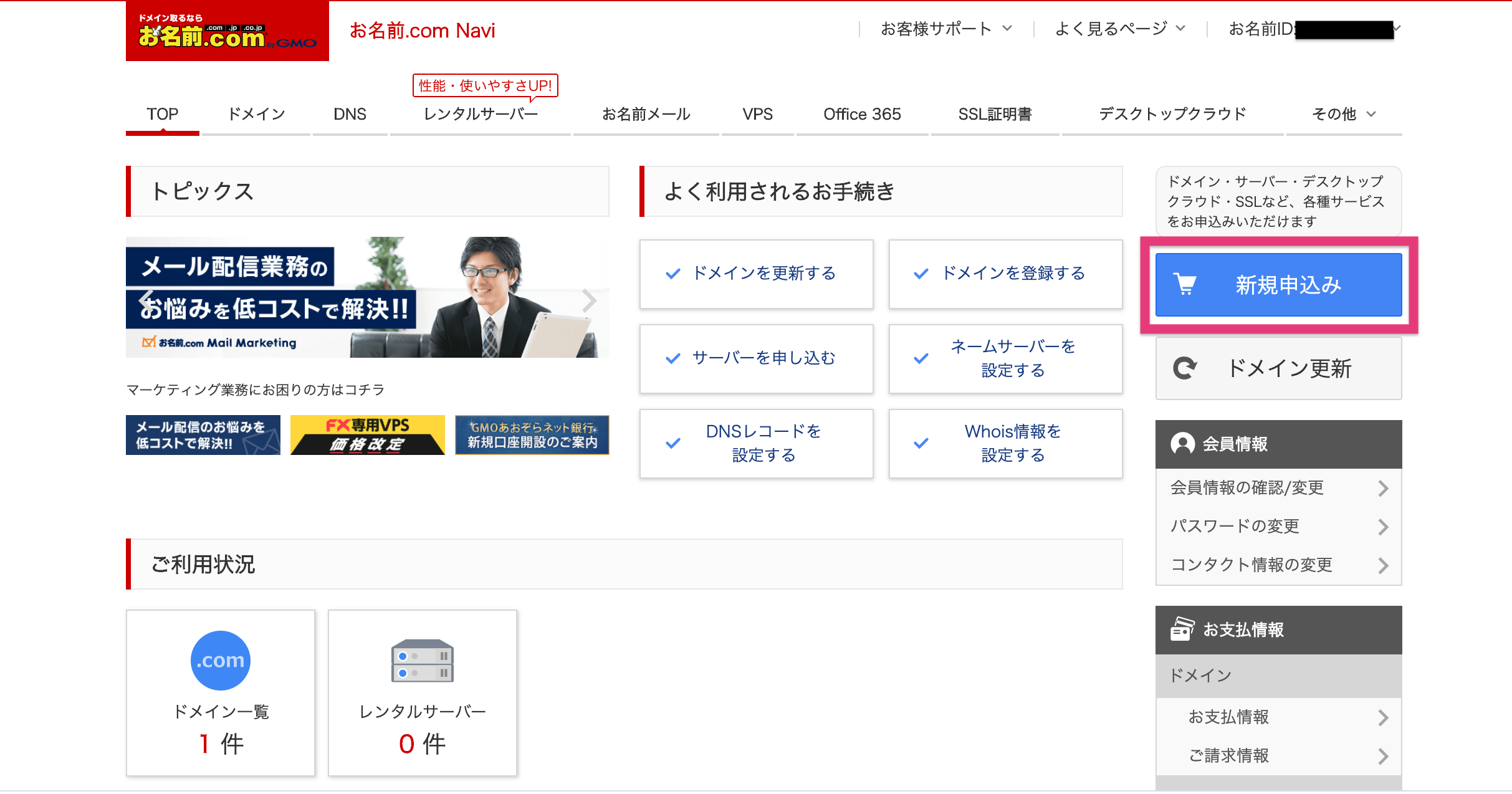Image resolution: width=1512 pixels, height=794 pixels.
Task: Click the ドメインを更新する shortcut
Action: 757,274
